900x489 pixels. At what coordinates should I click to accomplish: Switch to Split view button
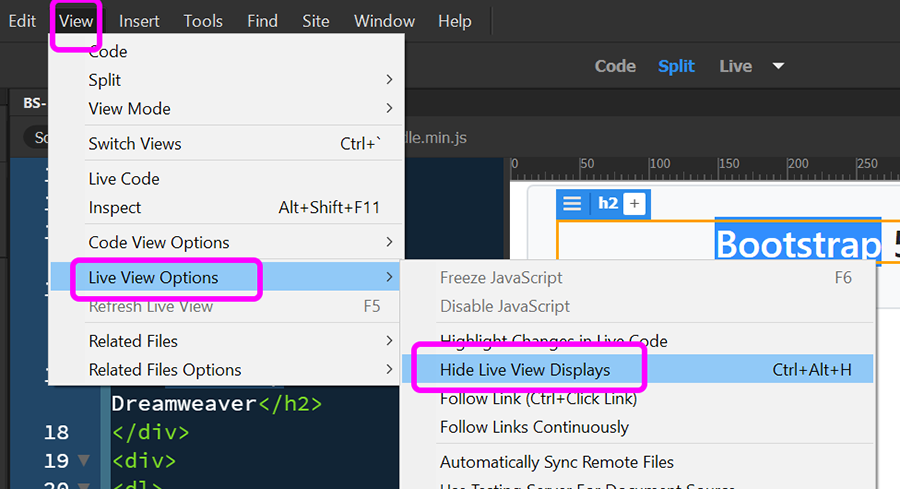[676, 66]
